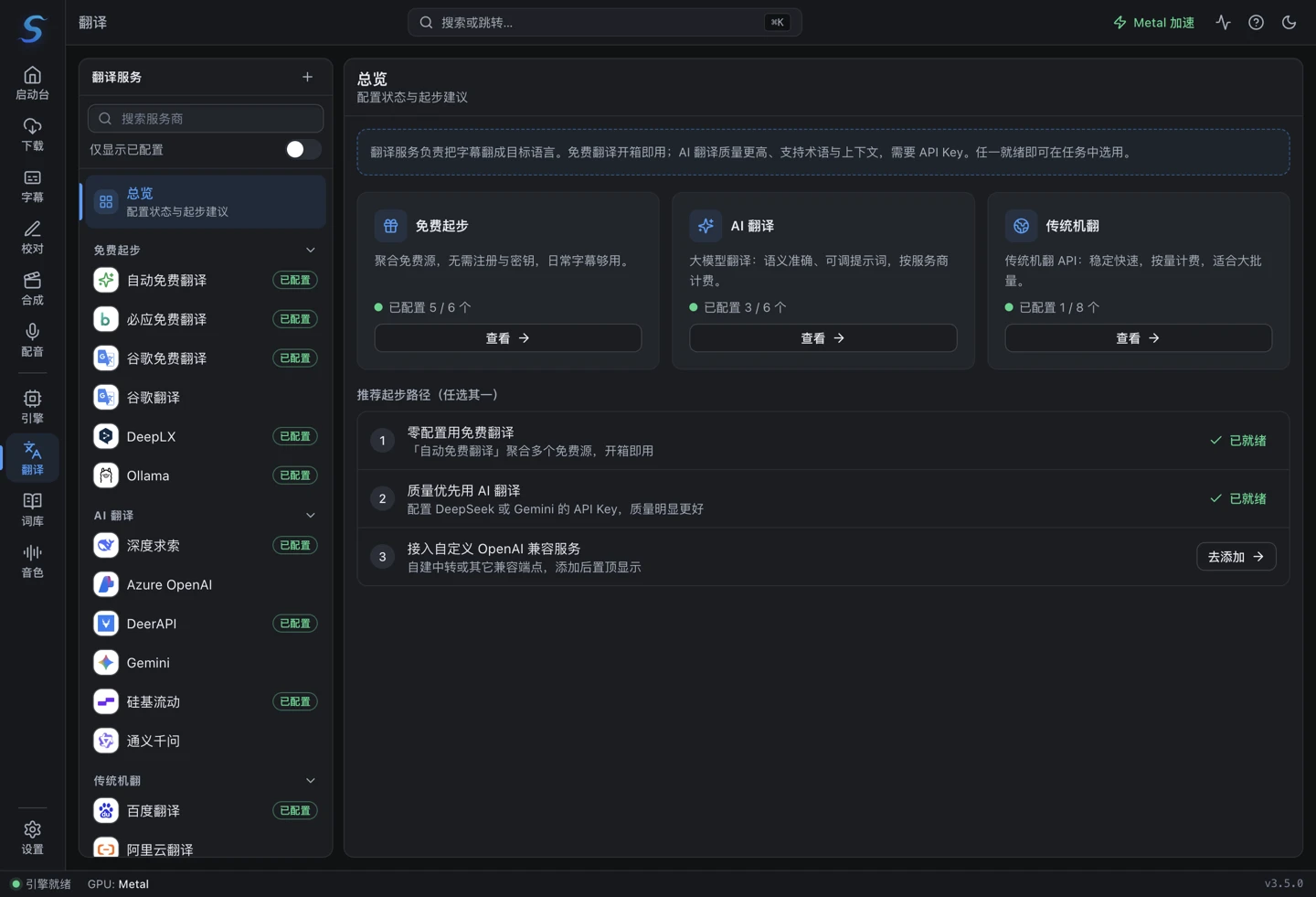View the AI 翻译 card with 查看
This screenshot has width=1316, height=897.
[822, 338]
